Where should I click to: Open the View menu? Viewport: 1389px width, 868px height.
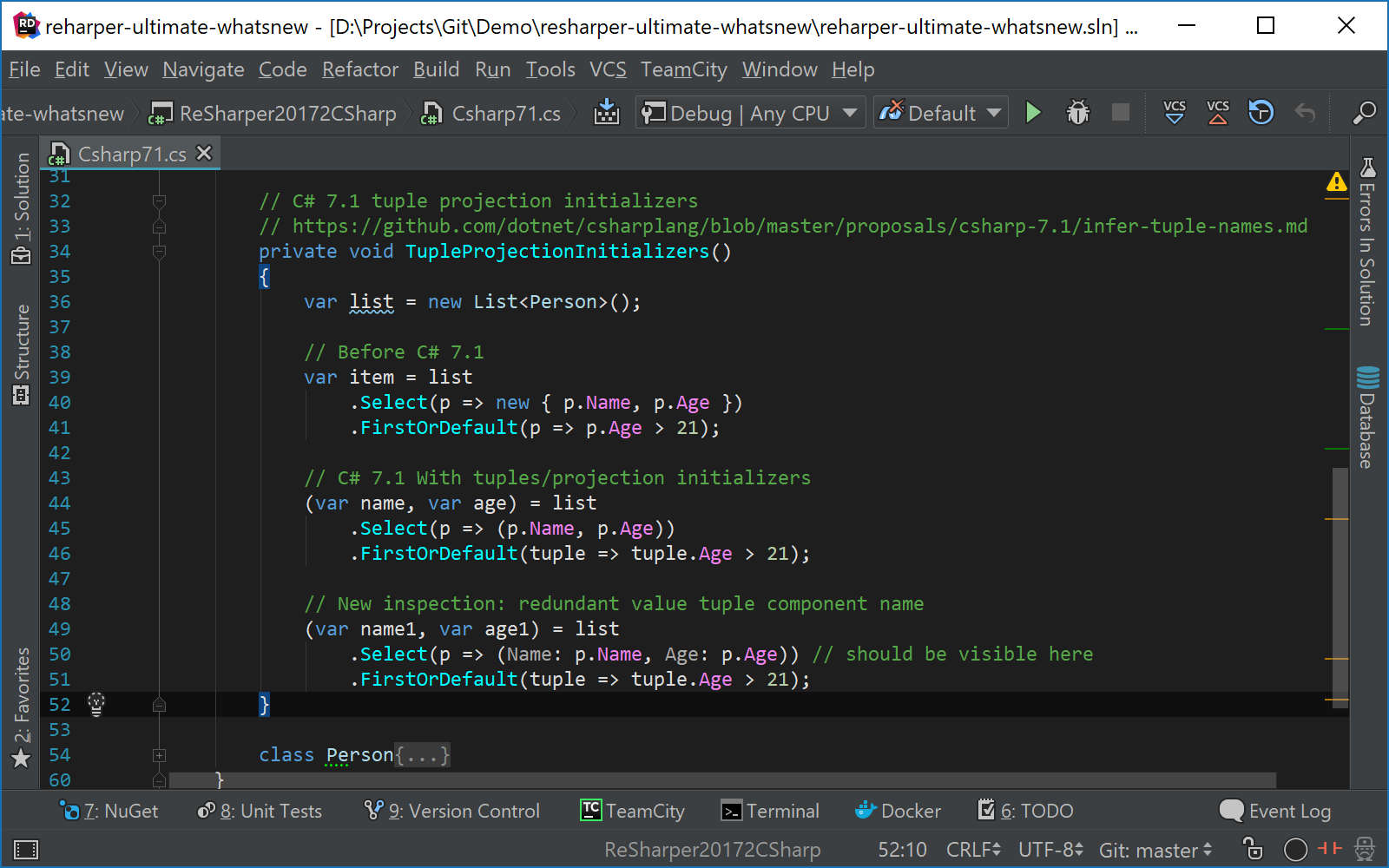click(x=126, y=69)
